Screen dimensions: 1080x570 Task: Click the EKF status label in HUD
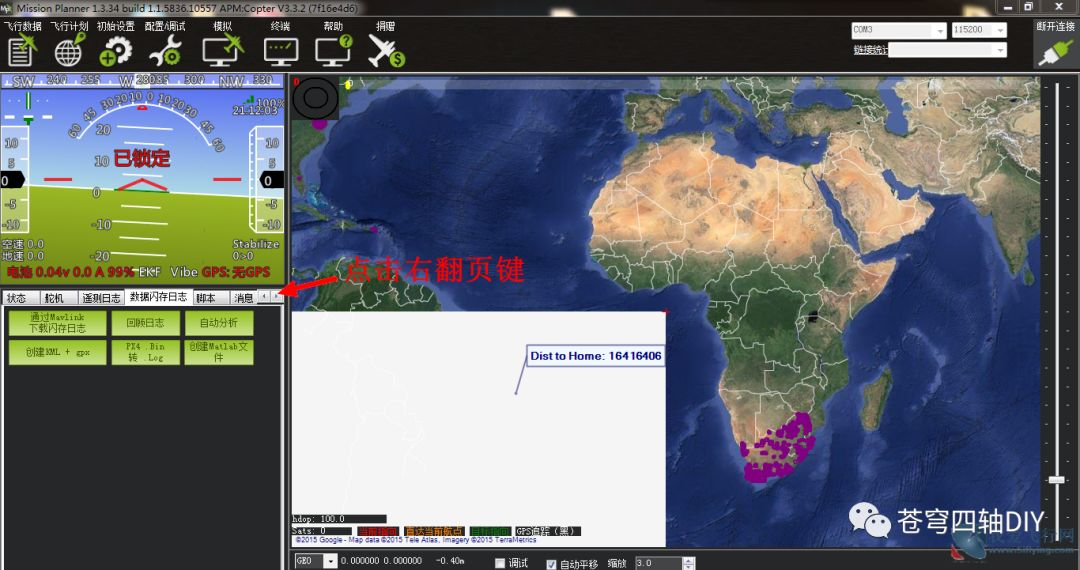tap(149, 272)
